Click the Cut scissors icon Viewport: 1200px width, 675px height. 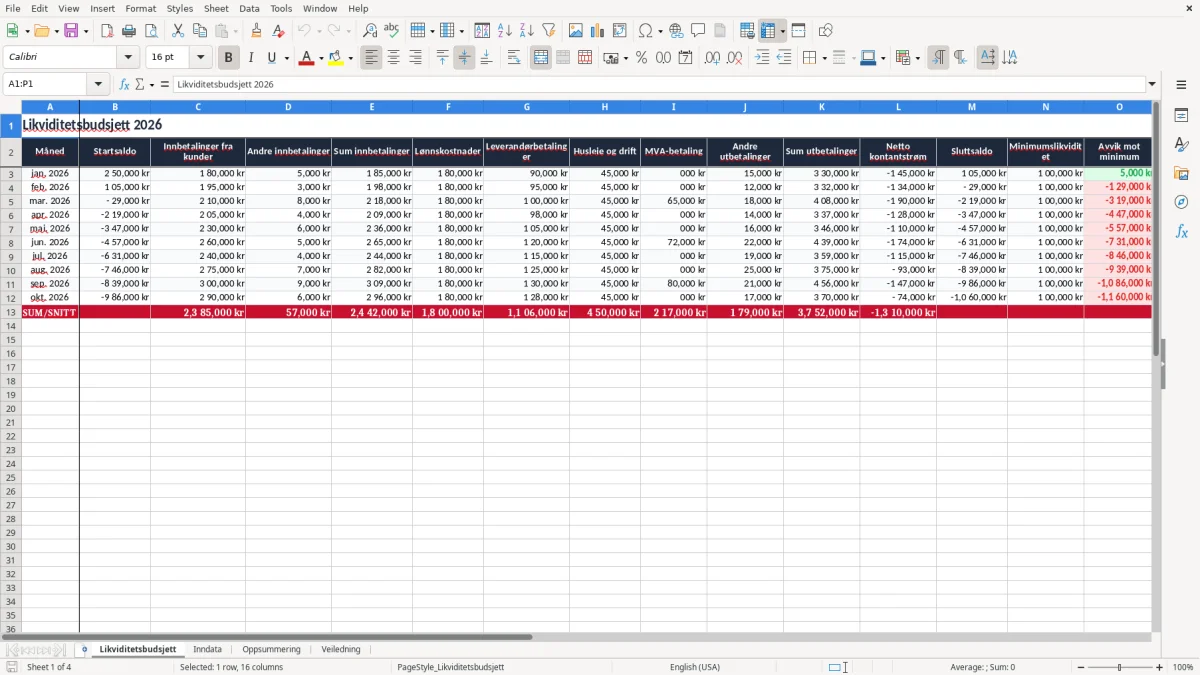click(178, 31)
